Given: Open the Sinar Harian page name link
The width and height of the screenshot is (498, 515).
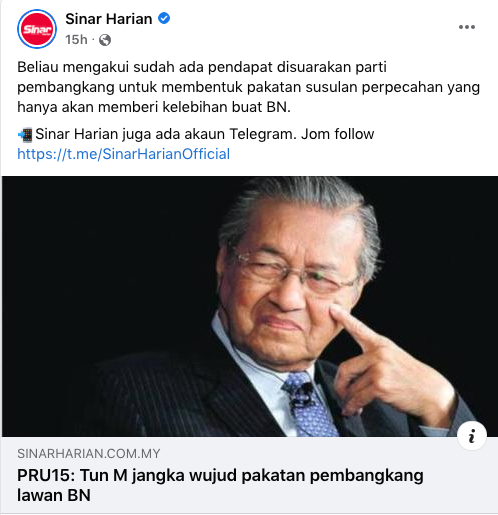Looking at the screenshot, I should [109, 19].
